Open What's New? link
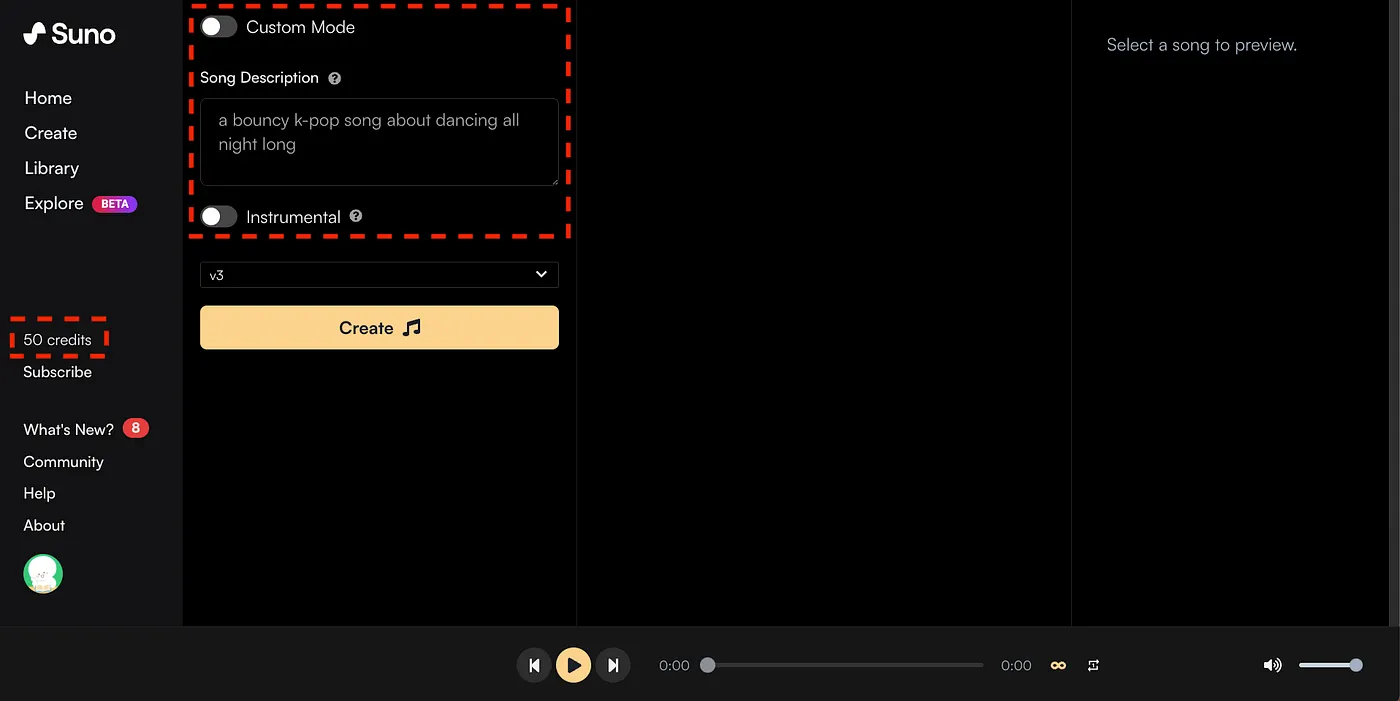This screenshot has width=1400, height=701. [x=69, y=429]
